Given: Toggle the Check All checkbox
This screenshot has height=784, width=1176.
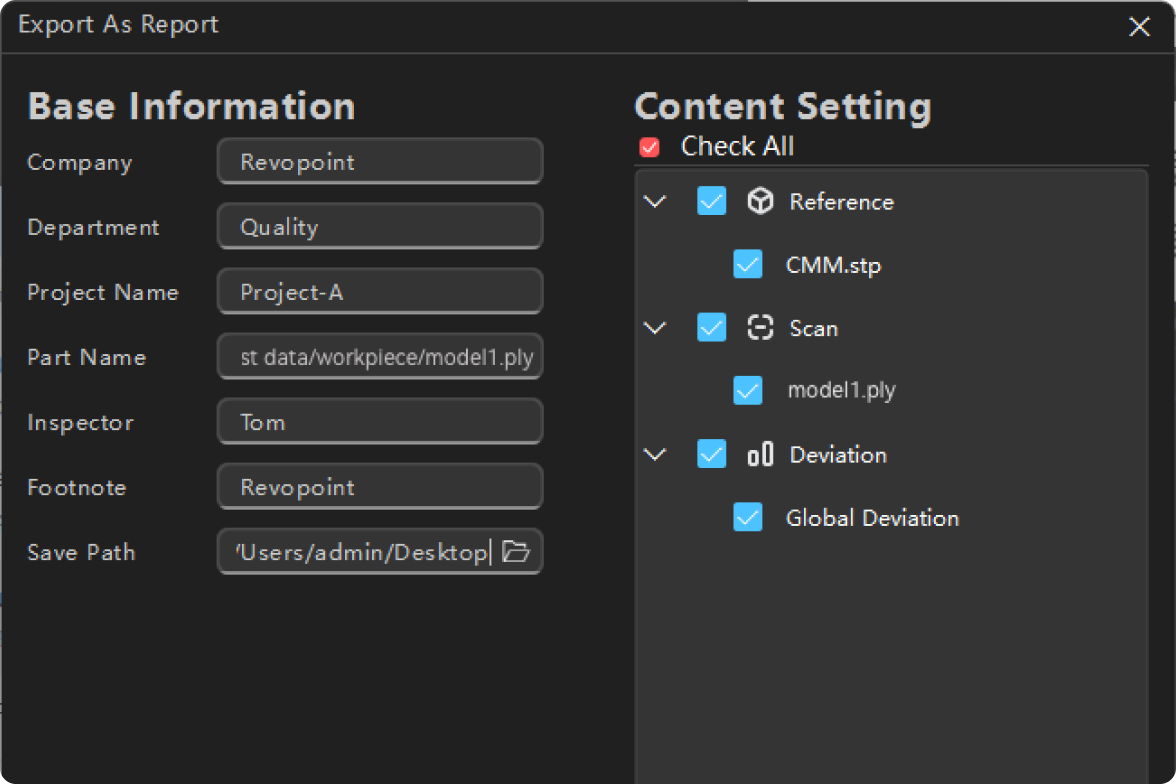Looking at the screenshot, I should 650,148.
